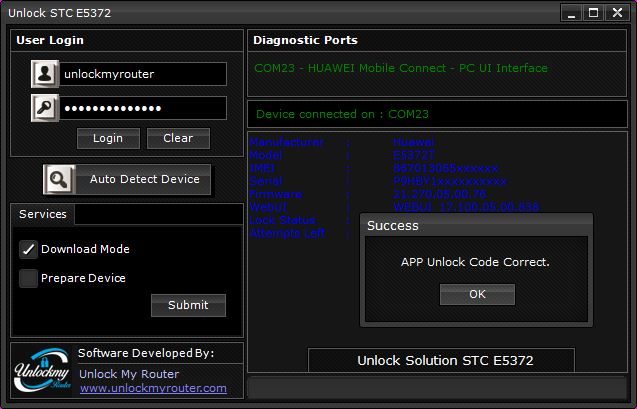
Task: Switch to the Services tab
Action: coord(43,214)
